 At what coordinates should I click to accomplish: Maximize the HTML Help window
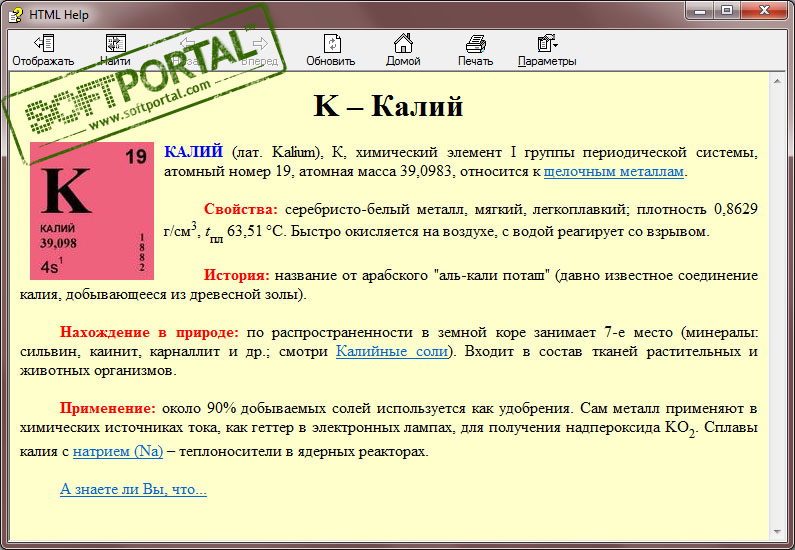click(727, 11)
